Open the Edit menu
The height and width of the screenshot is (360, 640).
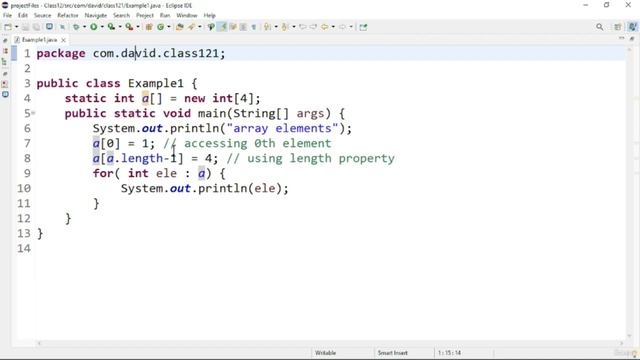pyautogui.click(x=23, y=16)
